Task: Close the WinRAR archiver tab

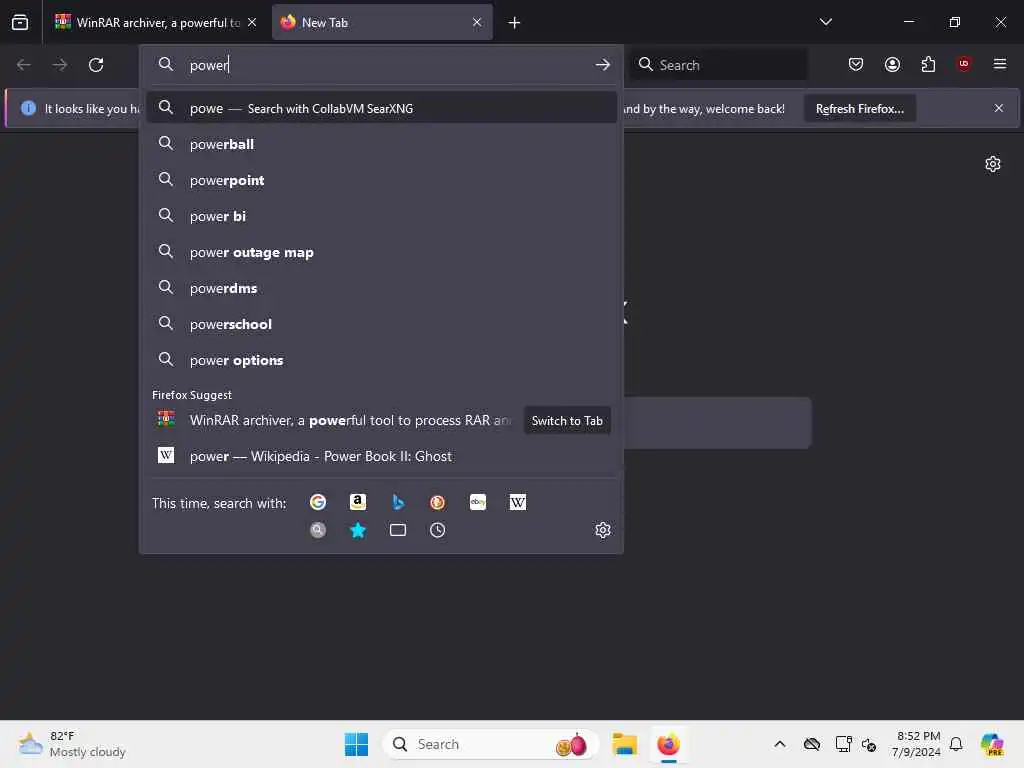Action: point(252,22)
